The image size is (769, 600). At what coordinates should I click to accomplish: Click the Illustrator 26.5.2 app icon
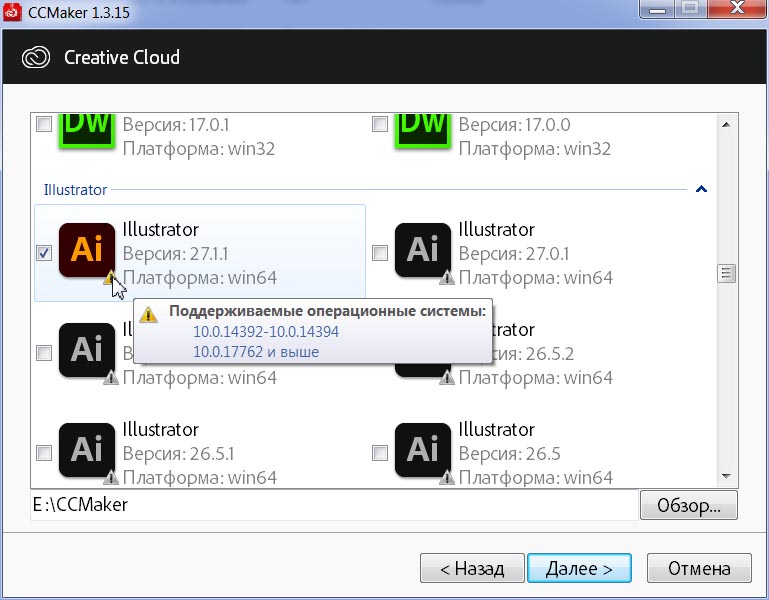[423, 370]
